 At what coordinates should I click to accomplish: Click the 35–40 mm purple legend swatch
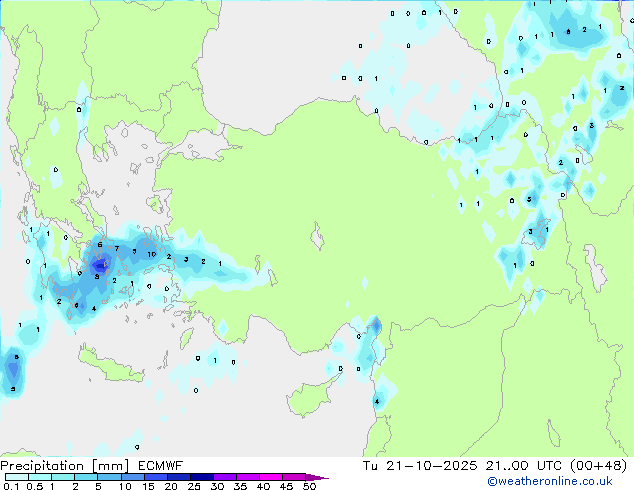248,477
